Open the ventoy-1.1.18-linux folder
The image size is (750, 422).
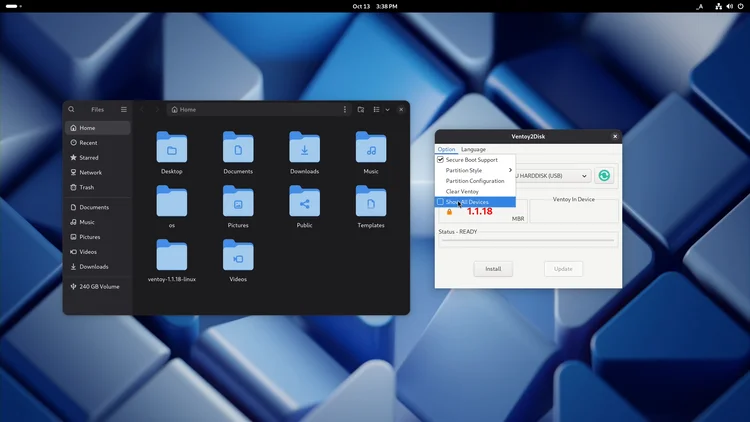172,255
